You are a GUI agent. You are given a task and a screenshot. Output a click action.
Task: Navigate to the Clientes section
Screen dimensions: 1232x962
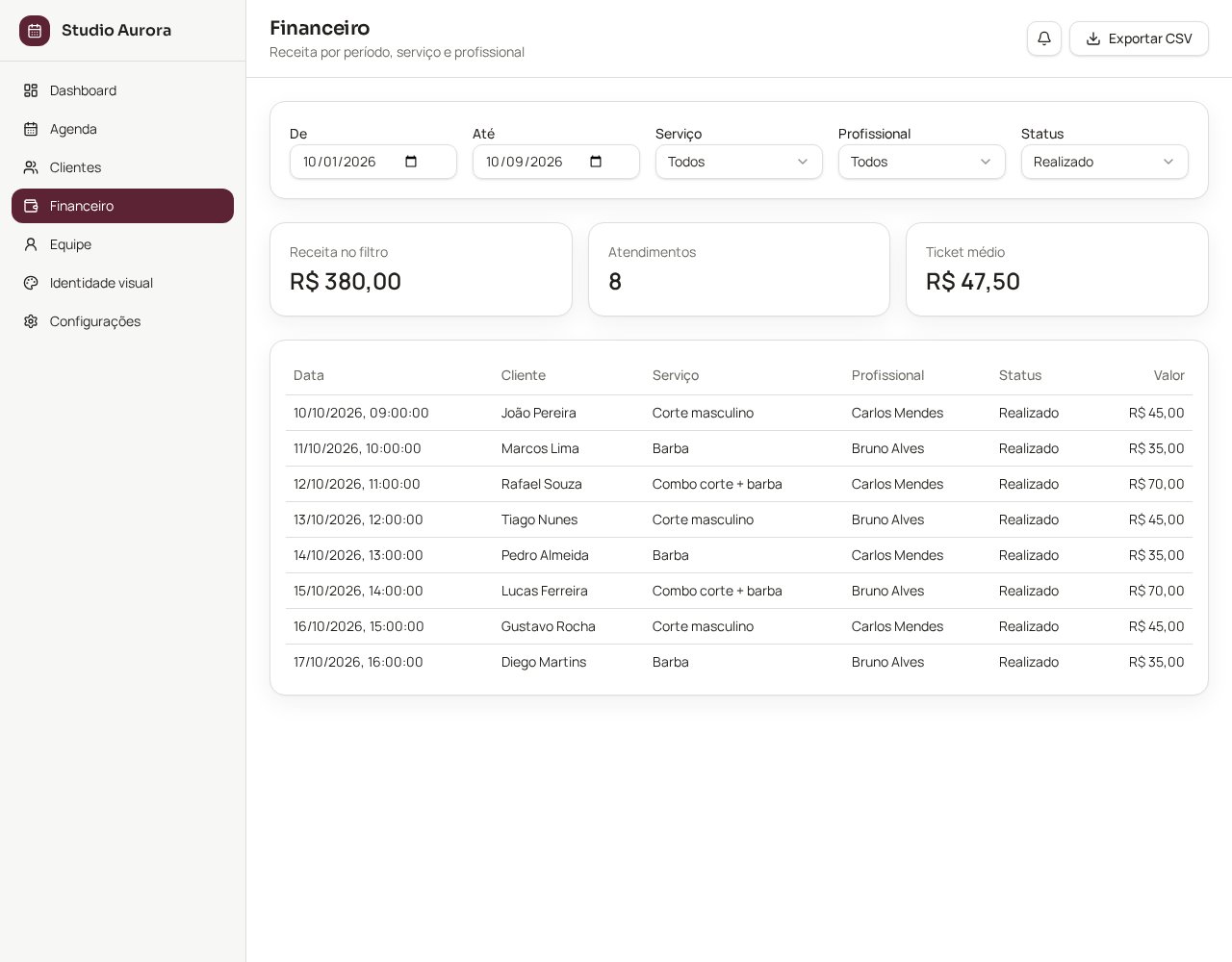pos(122,167)
